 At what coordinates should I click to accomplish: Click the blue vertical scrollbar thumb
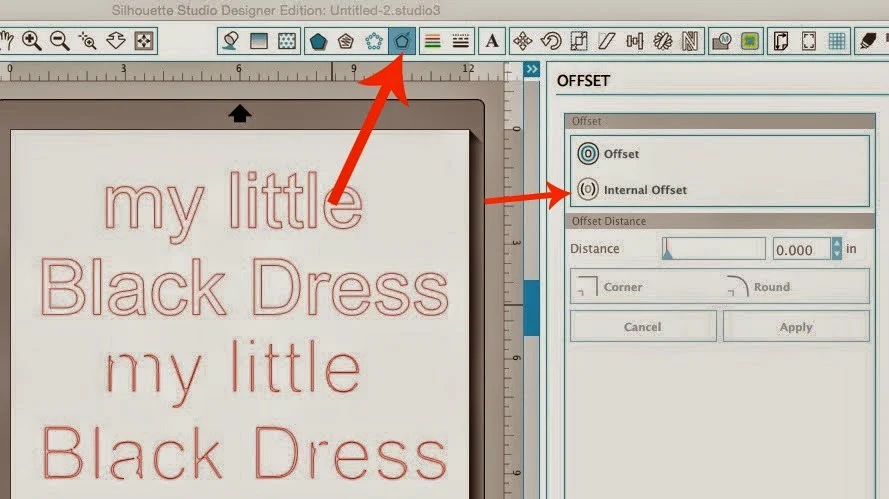531,307
